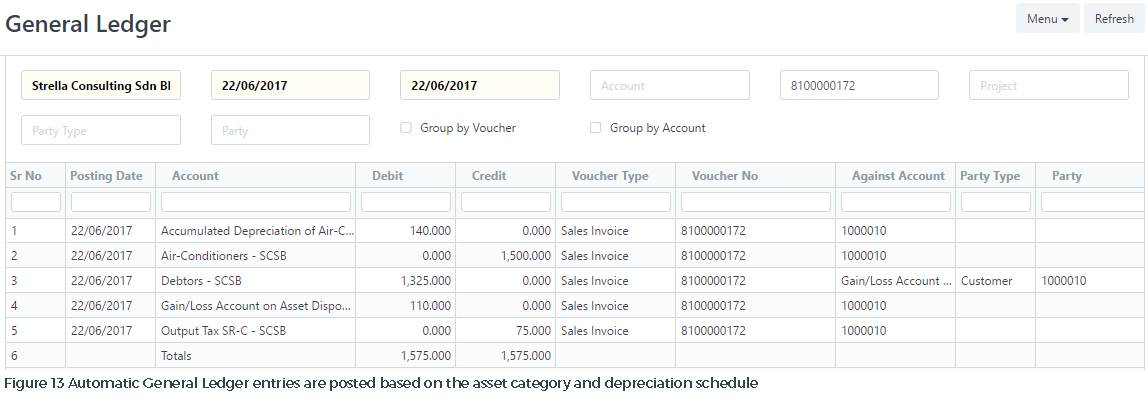Click the Refresh button

[1114, 19]
